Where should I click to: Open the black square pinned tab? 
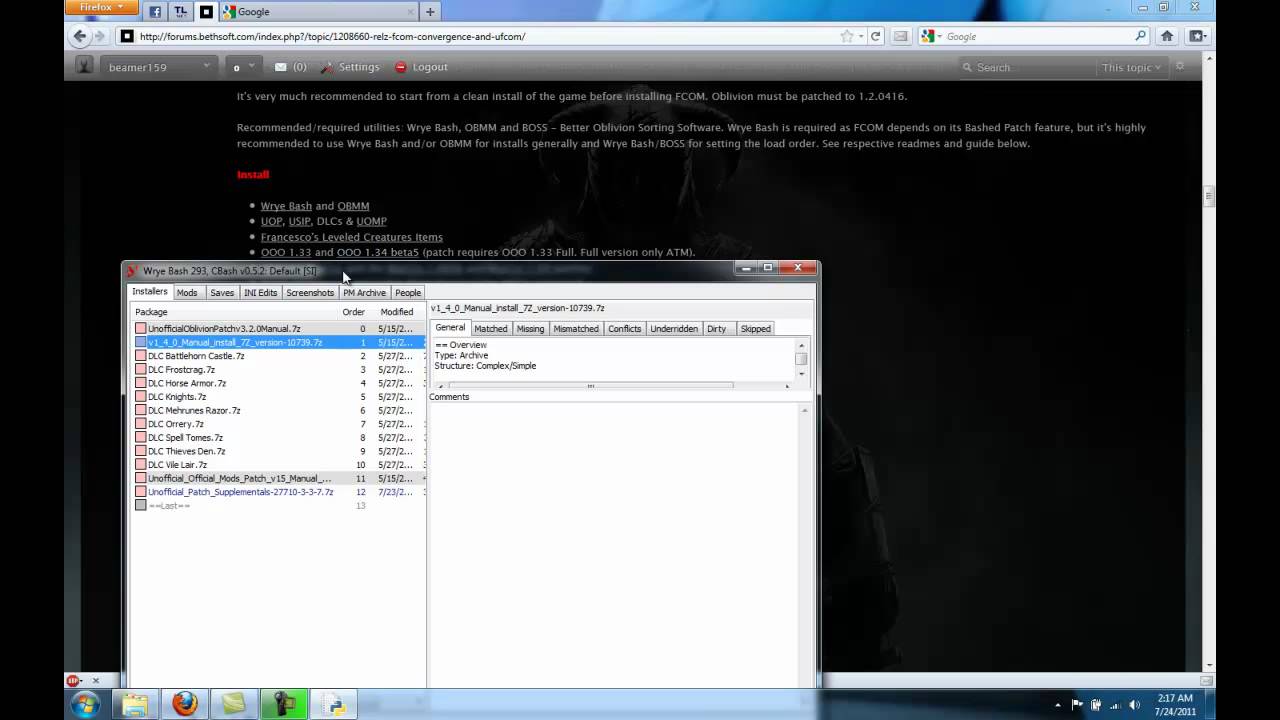[206, 12]
